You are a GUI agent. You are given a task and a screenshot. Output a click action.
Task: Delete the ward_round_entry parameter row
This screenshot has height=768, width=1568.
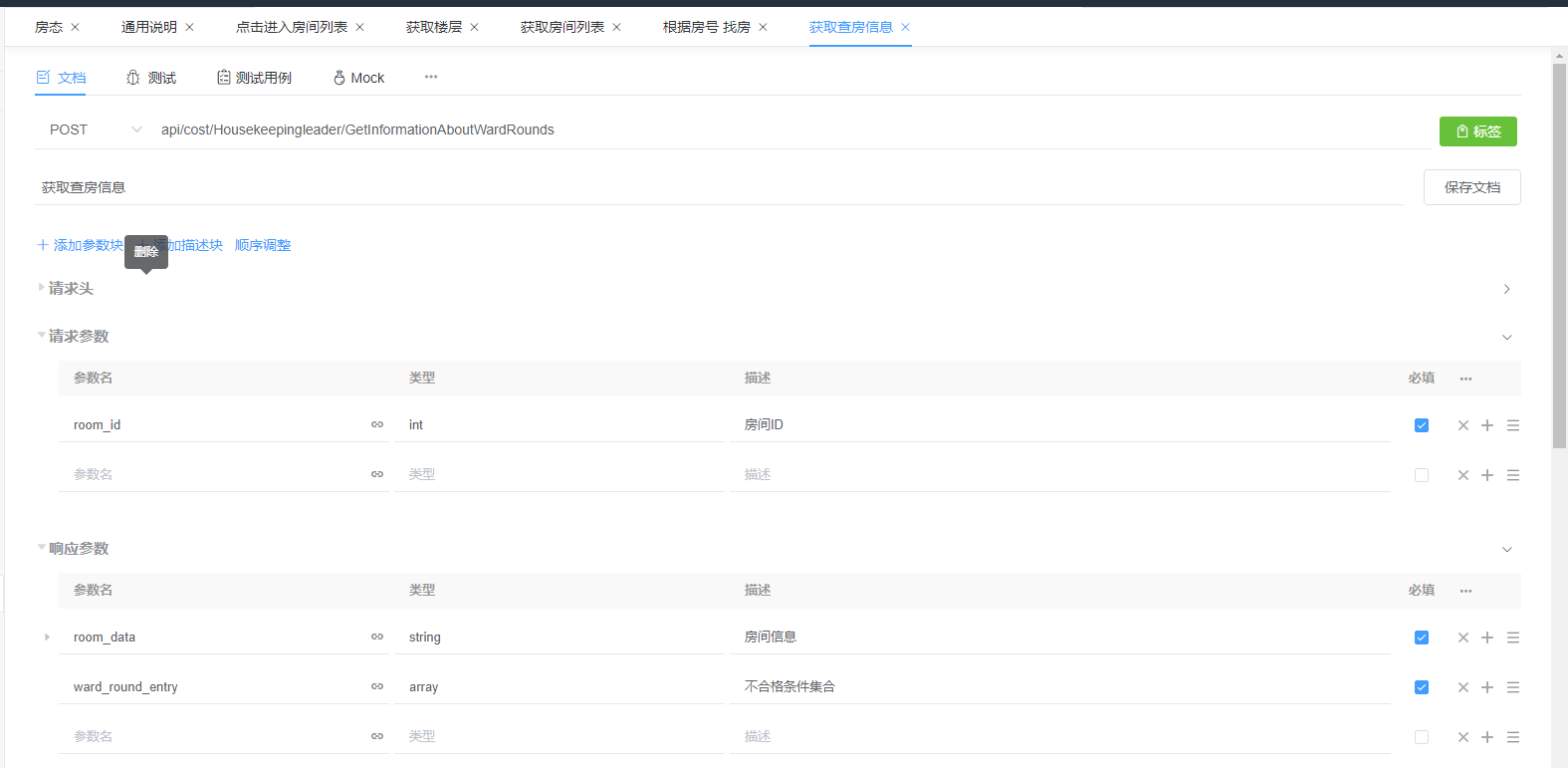1462,687
